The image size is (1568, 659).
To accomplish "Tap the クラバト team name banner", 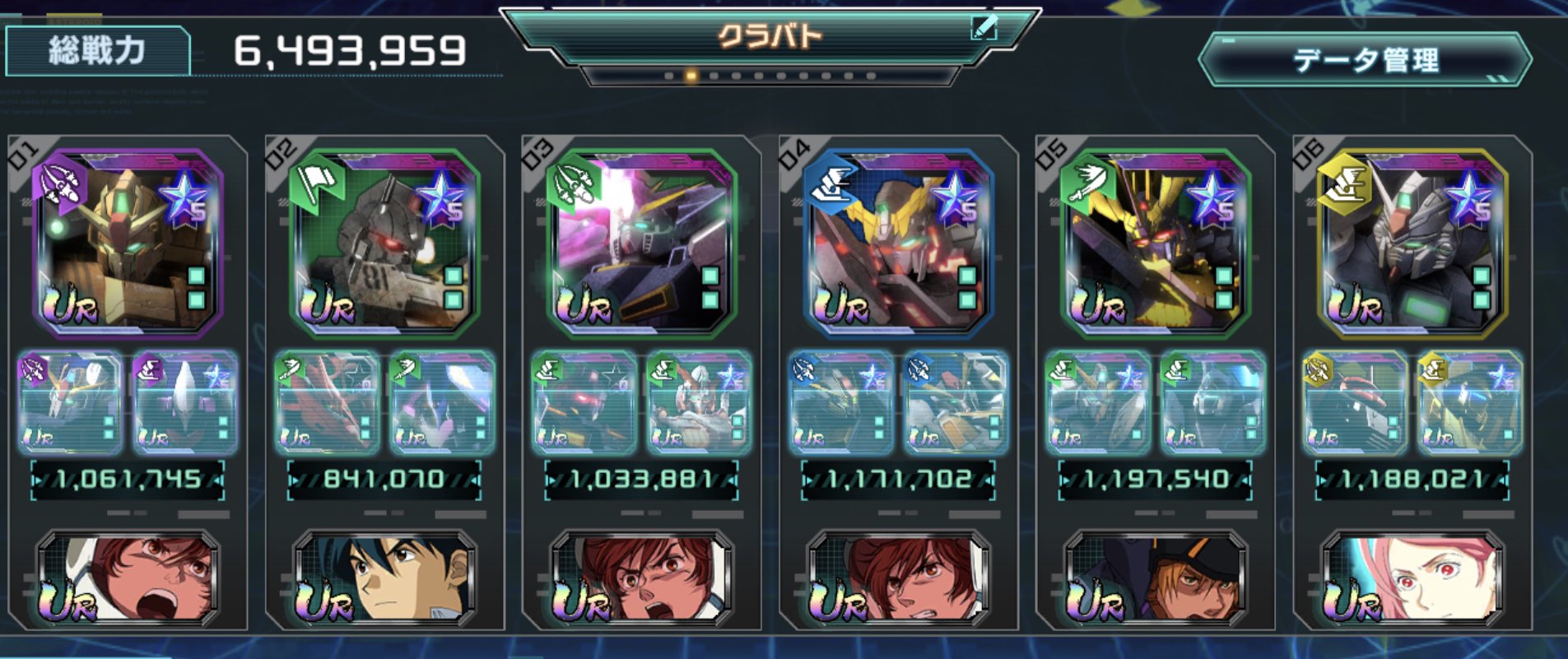I will point(770,36).
